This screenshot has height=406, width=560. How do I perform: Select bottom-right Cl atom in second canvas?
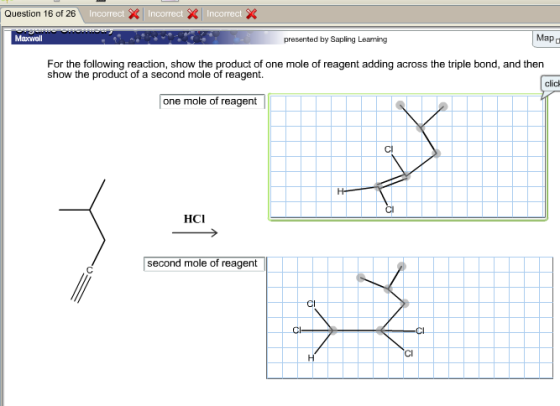click(409, 353)
